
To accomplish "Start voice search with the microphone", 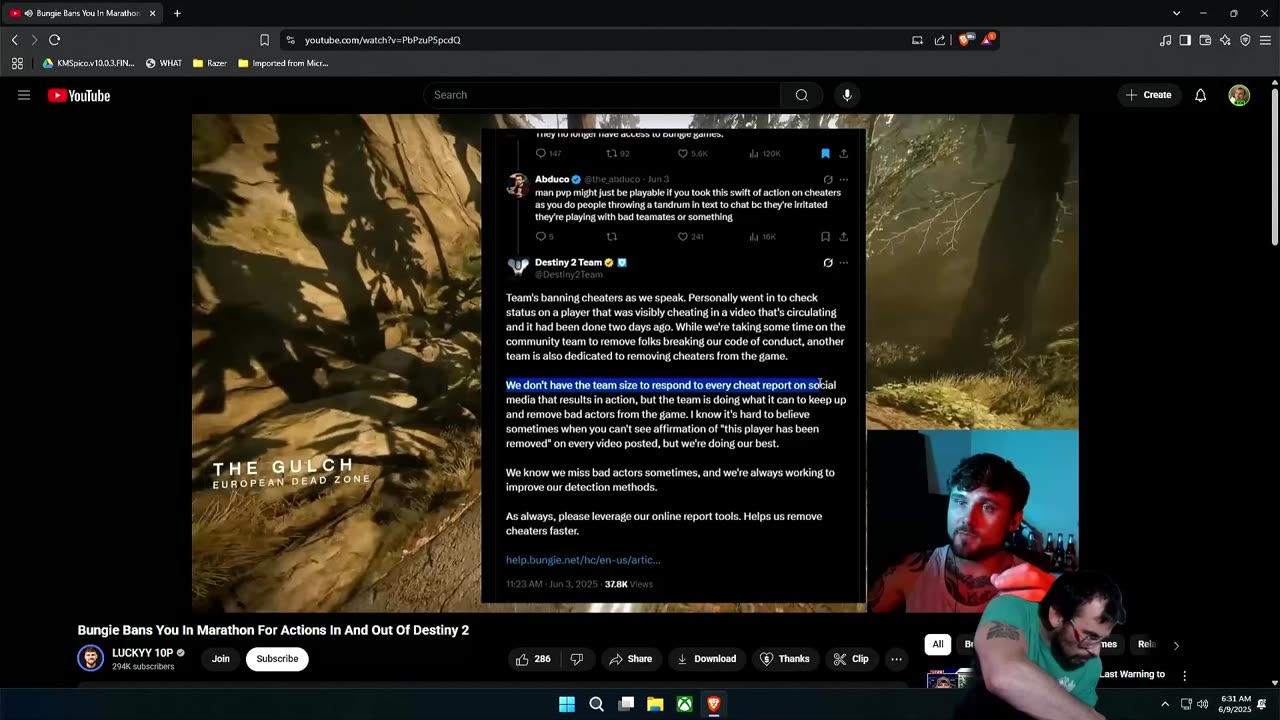I will 847,95.
